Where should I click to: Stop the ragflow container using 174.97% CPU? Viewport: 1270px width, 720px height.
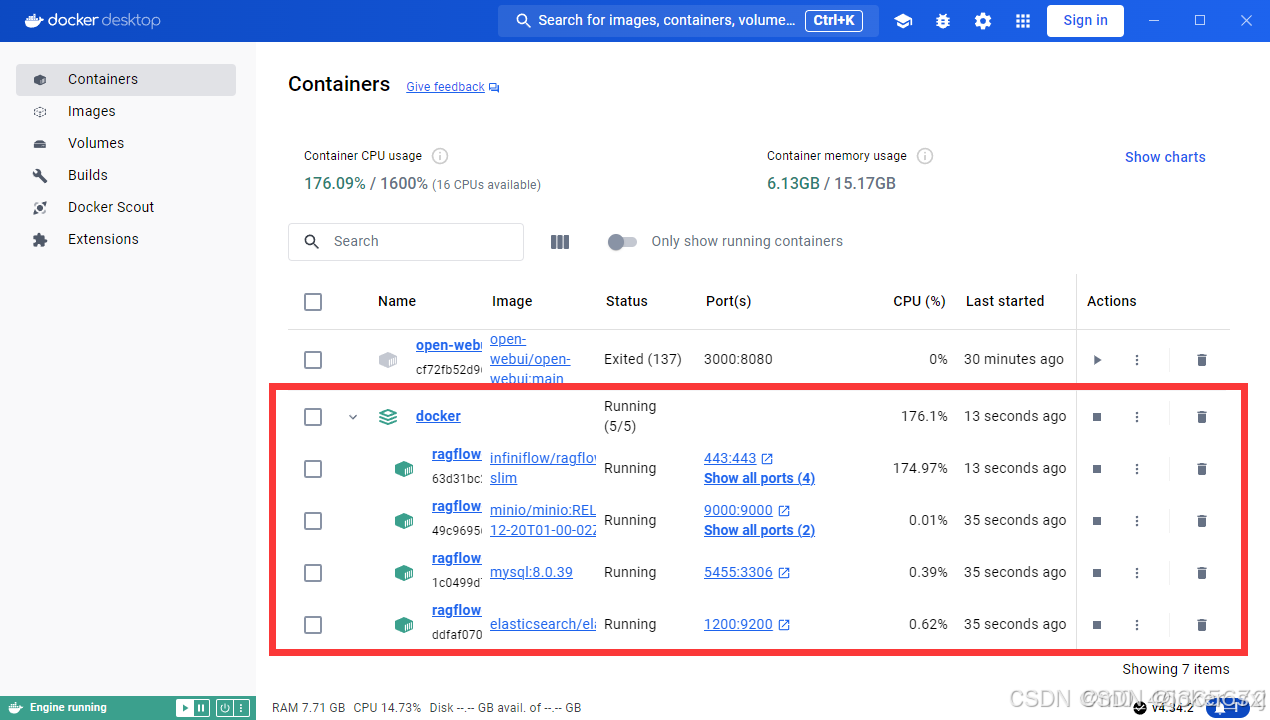point(1097,469)
